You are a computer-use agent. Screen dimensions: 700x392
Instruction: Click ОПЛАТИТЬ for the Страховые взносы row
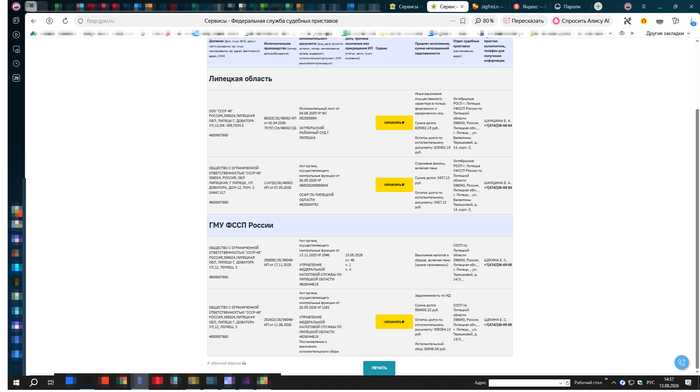tap(394, 184)
